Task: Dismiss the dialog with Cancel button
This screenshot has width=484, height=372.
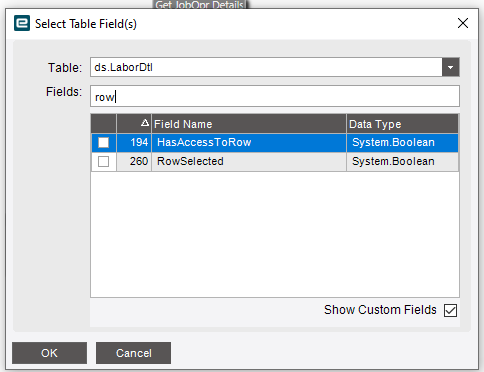Action: coord(133,353)
